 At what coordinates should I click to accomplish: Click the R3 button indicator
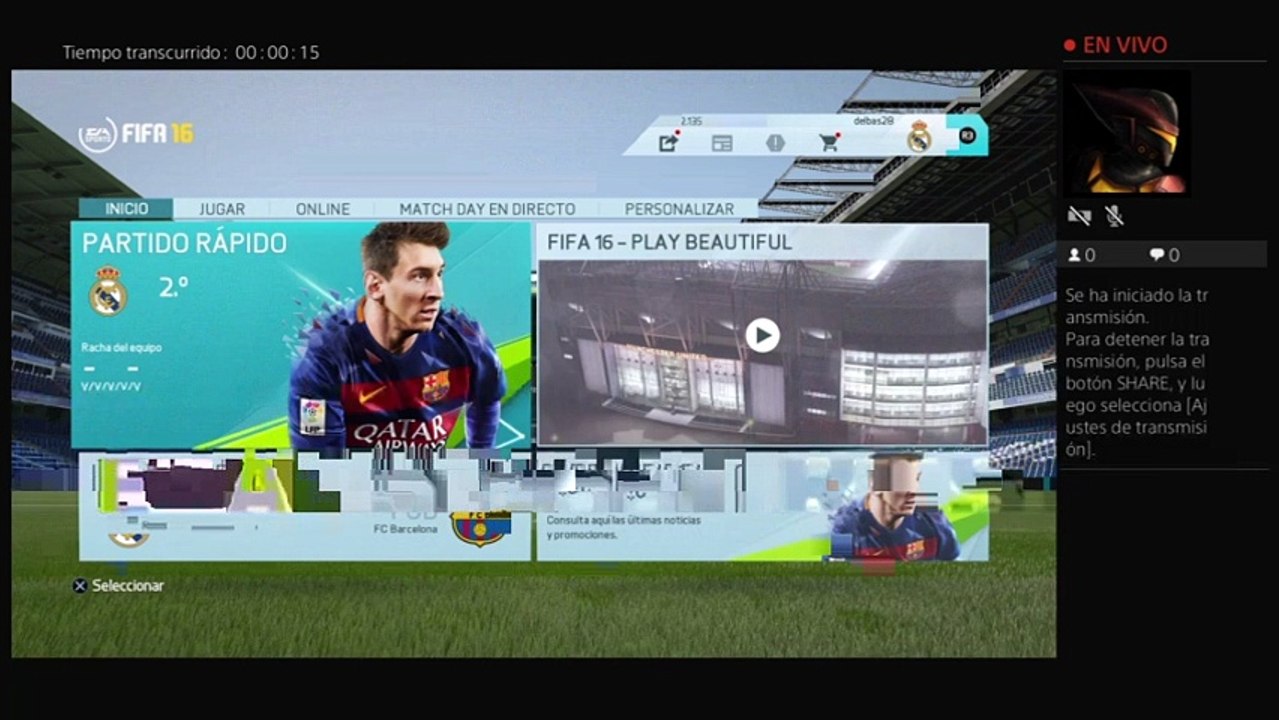[x=967, y=135]
